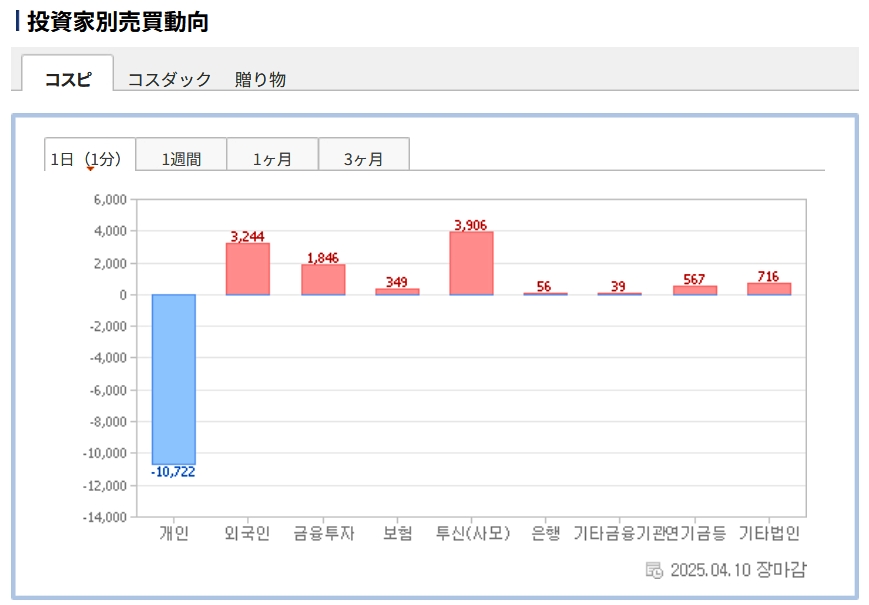Screen dimensions: 869x605
Task: Click the bar showing value 567
Action: pos(694,290)
